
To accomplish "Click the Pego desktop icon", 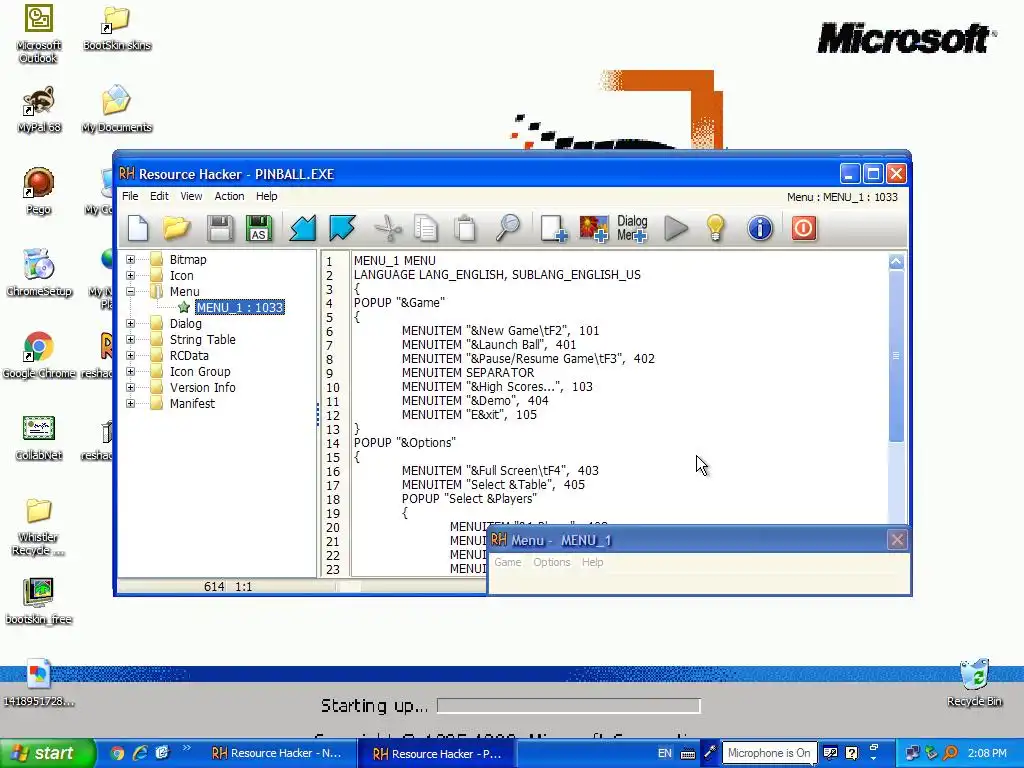I will [39, 191].
